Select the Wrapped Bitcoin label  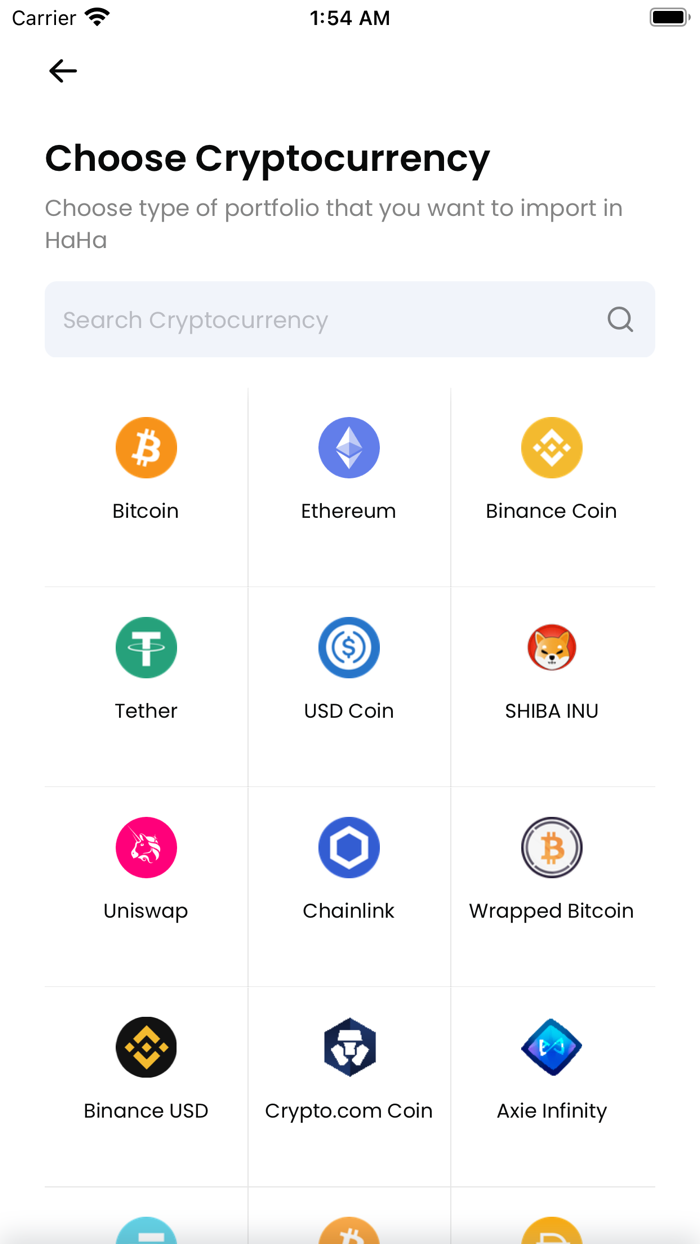tap(551, 910)
